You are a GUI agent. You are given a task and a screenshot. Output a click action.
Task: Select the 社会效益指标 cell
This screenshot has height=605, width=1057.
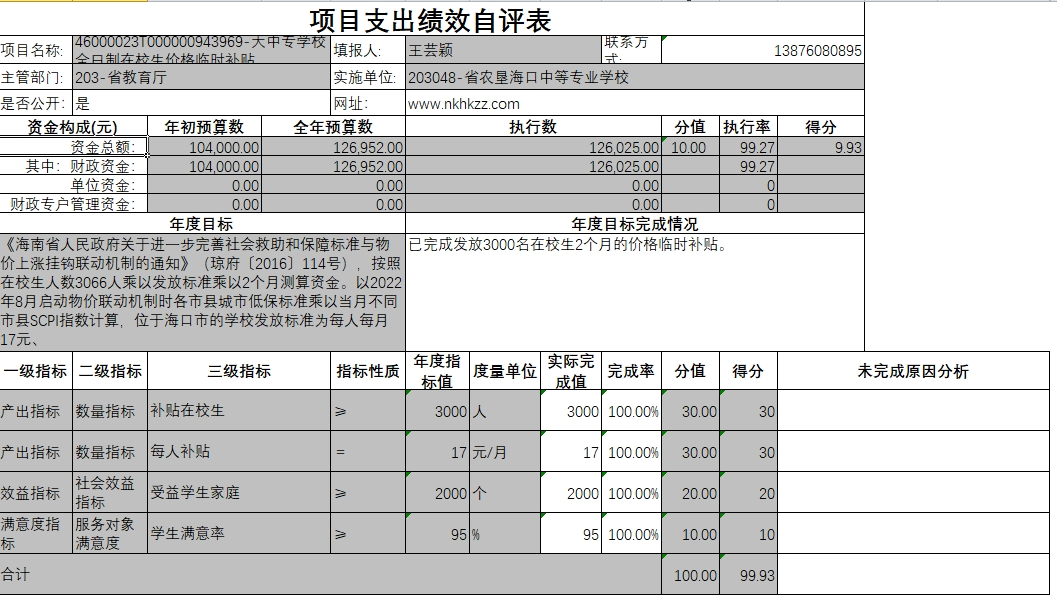(x=110, y=493)
